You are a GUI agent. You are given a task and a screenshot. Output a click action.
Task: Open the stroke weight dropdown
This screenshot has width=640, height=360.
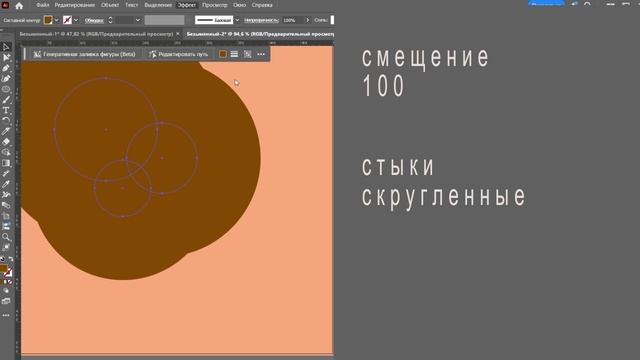(x=138, y=20)
